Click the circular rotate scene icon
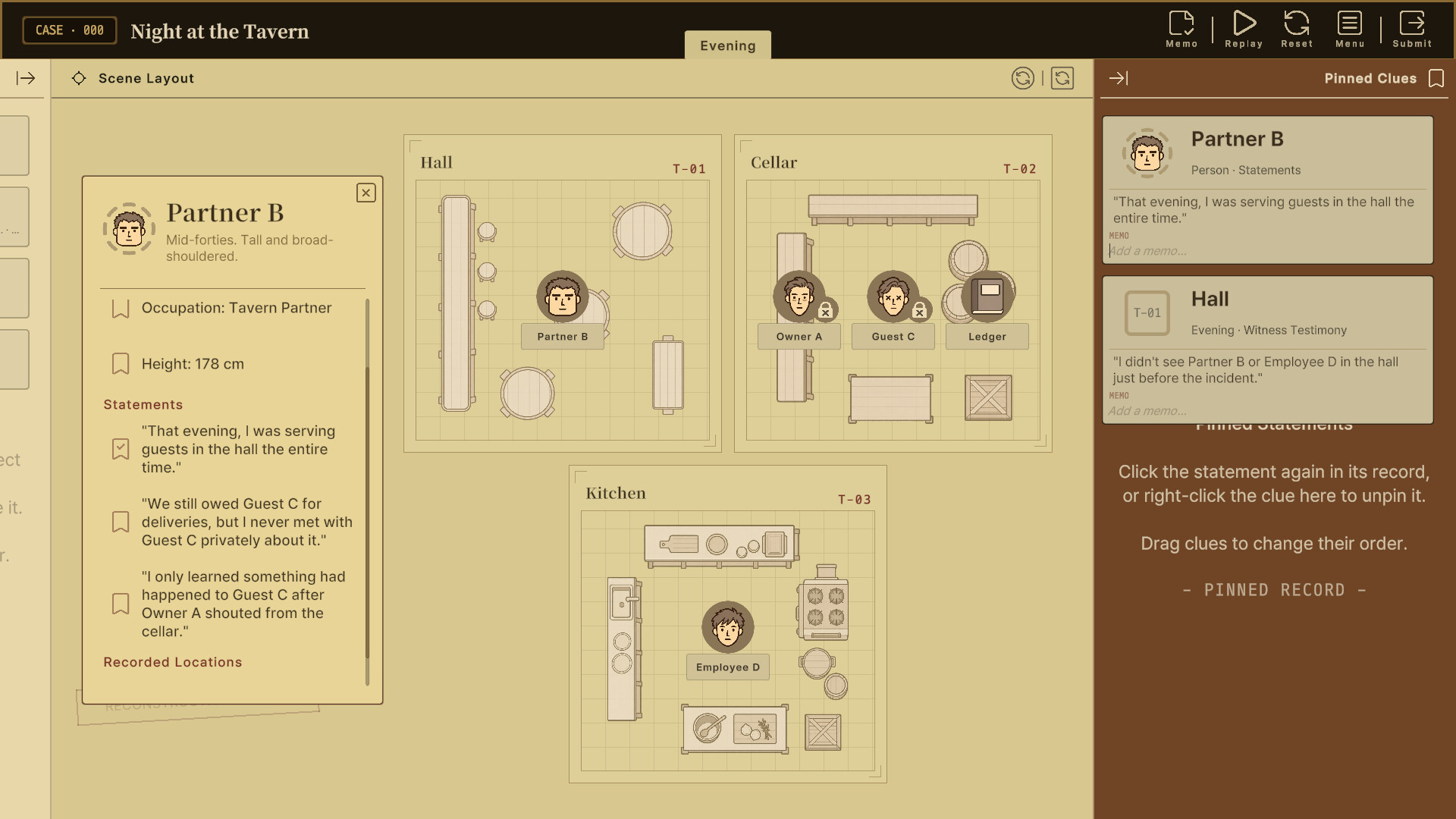Image resolution: width=1456 pixels, height=819 pixels. pos(1023,78)
